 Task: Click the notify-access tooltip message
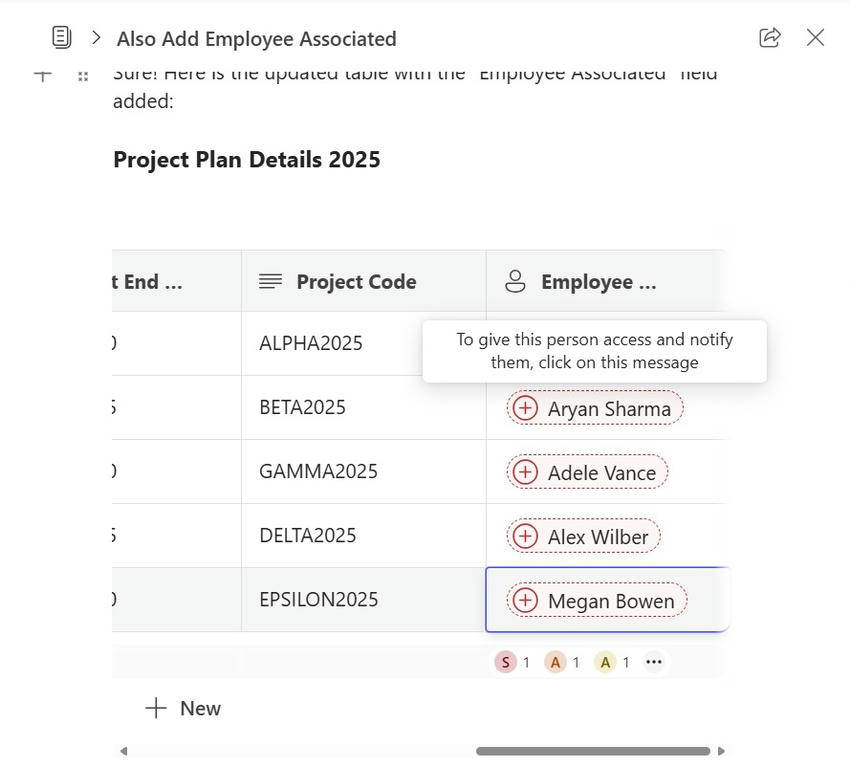click(594, 351)
